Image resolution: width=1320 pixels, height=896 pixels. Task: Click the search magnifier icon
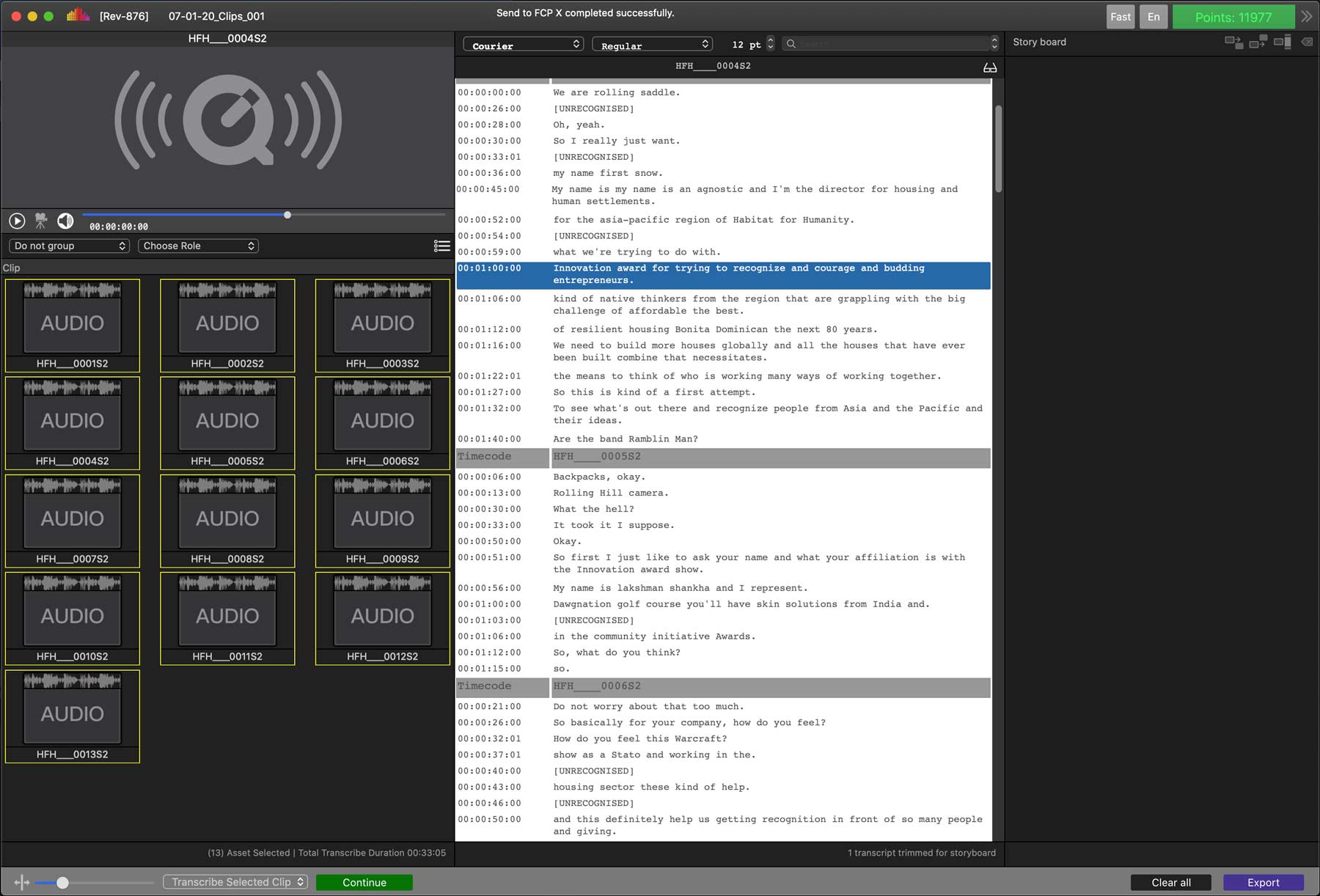pyautogui.click(x=791, y=44)
